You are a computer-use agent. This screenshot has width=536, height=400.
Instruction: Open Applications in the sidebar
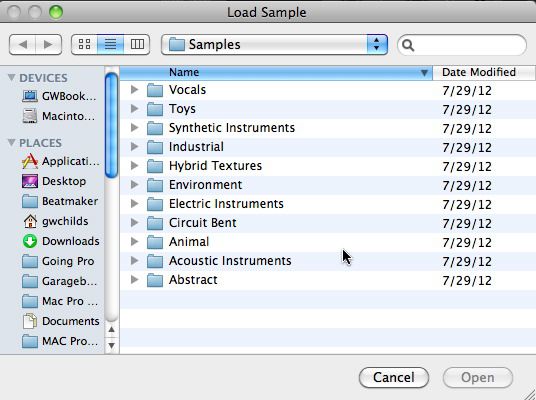click(61, 161)
